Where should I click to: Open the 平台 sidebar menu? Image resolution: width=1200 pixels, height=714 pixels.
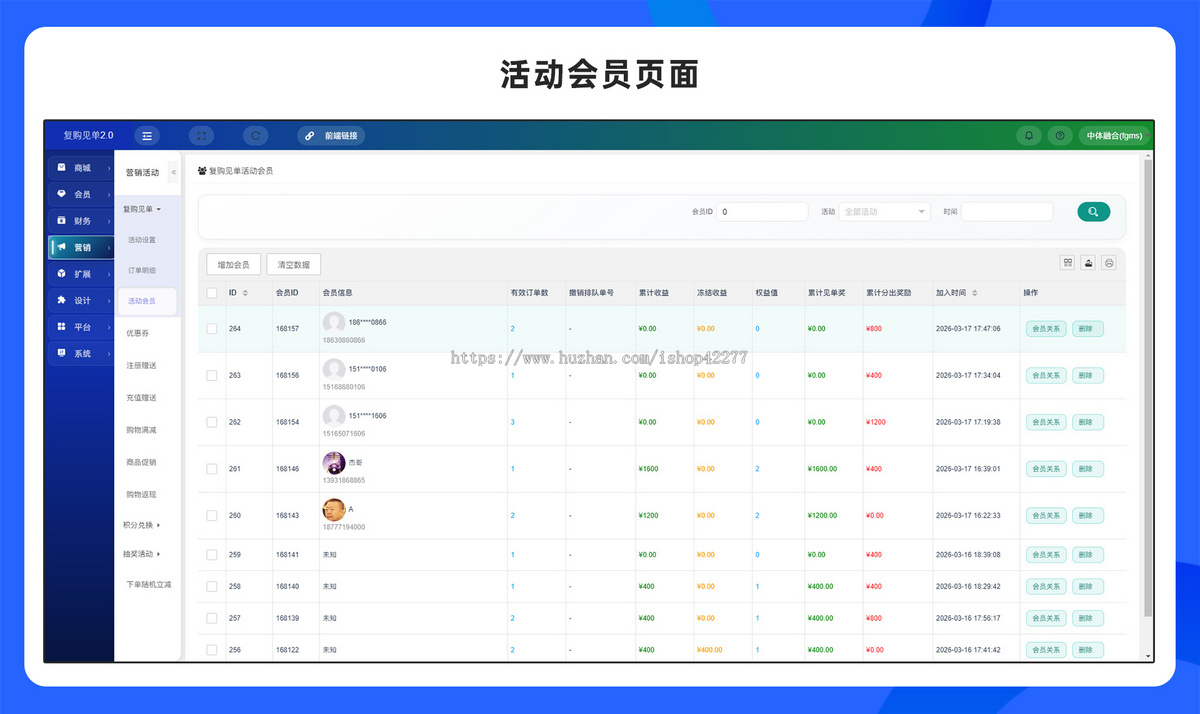click(81, 327)
